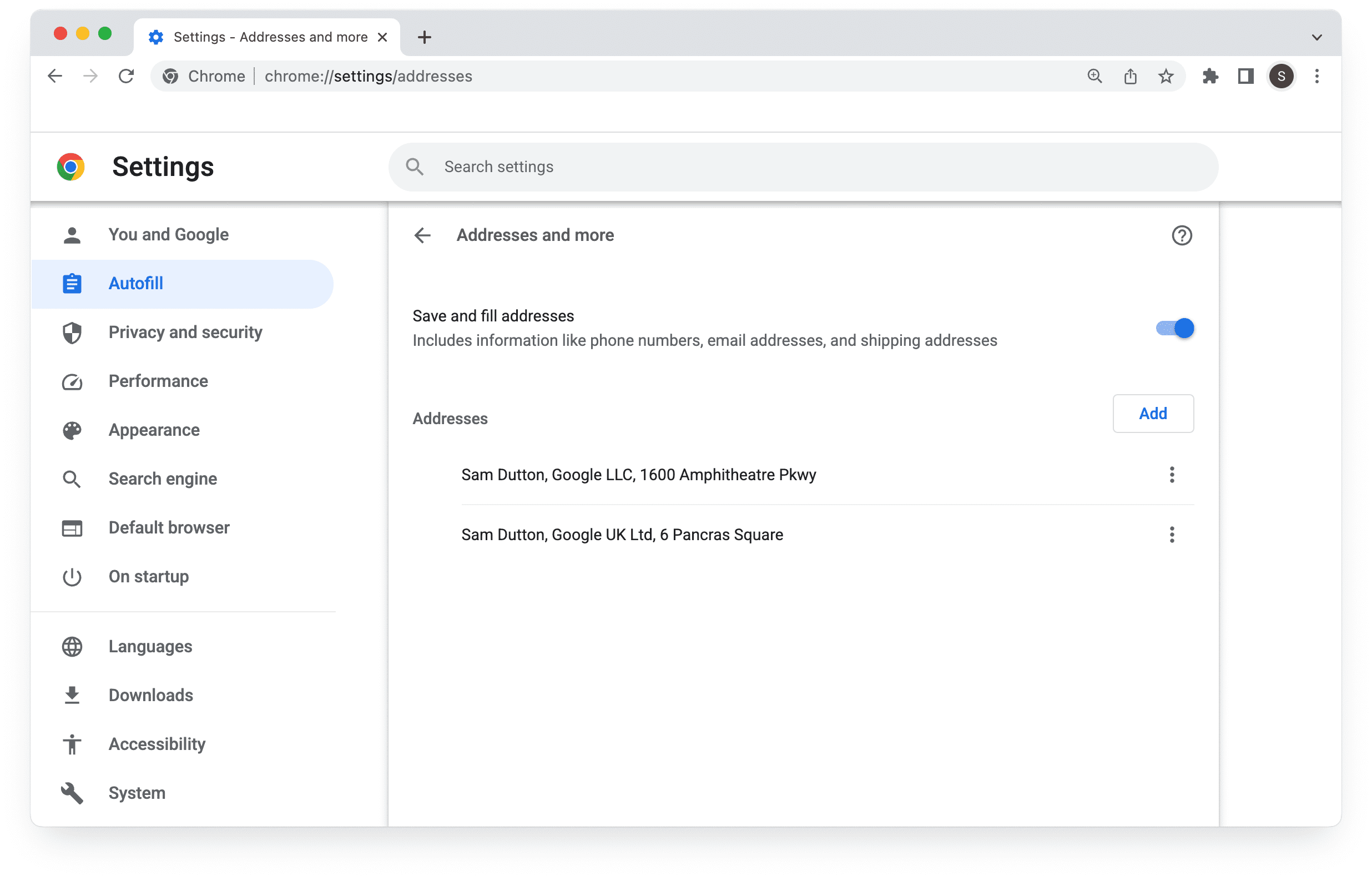This screenshot has height=876, width=1372.
Task: Click the Privacy and security icon
Action: click(x=71, y=332)
